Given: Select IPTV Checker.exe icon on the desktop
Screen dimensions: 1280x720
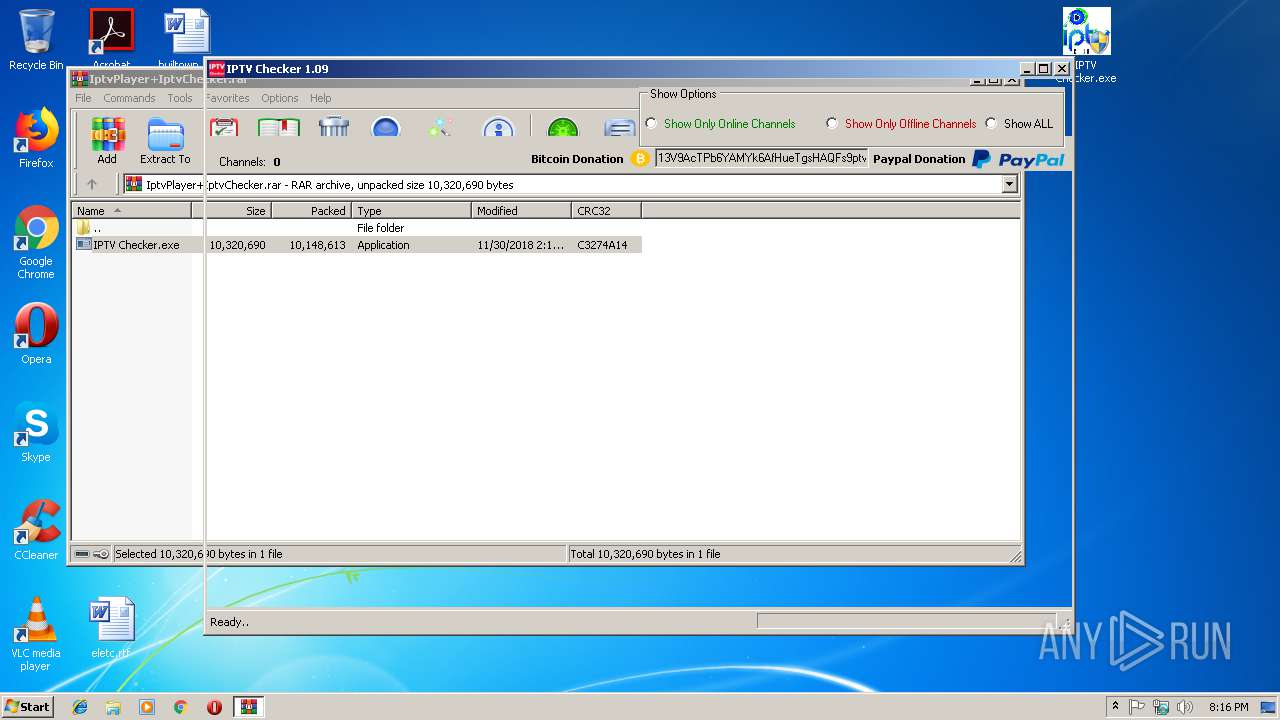Looking at the screenshot, I should pyautogui.click(x=1086, y=46).
